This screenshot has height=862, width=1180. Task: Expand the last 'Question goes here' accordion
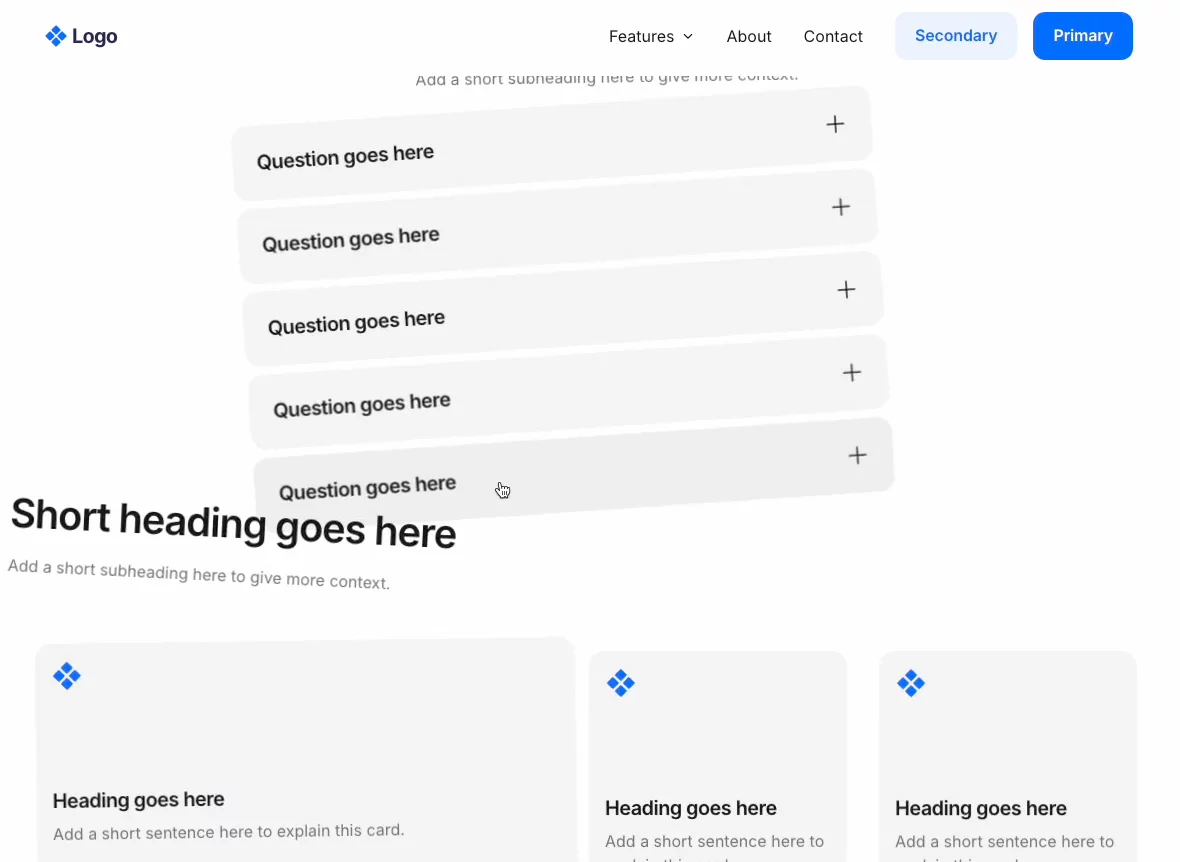(x=573, y=474)
